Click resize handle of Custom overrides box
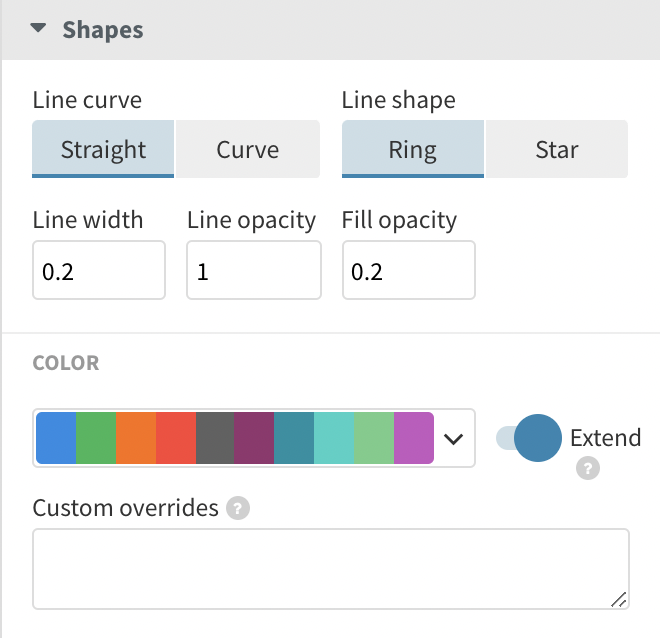The width and height of the screenshot is (660, 638). coord(619,599)
